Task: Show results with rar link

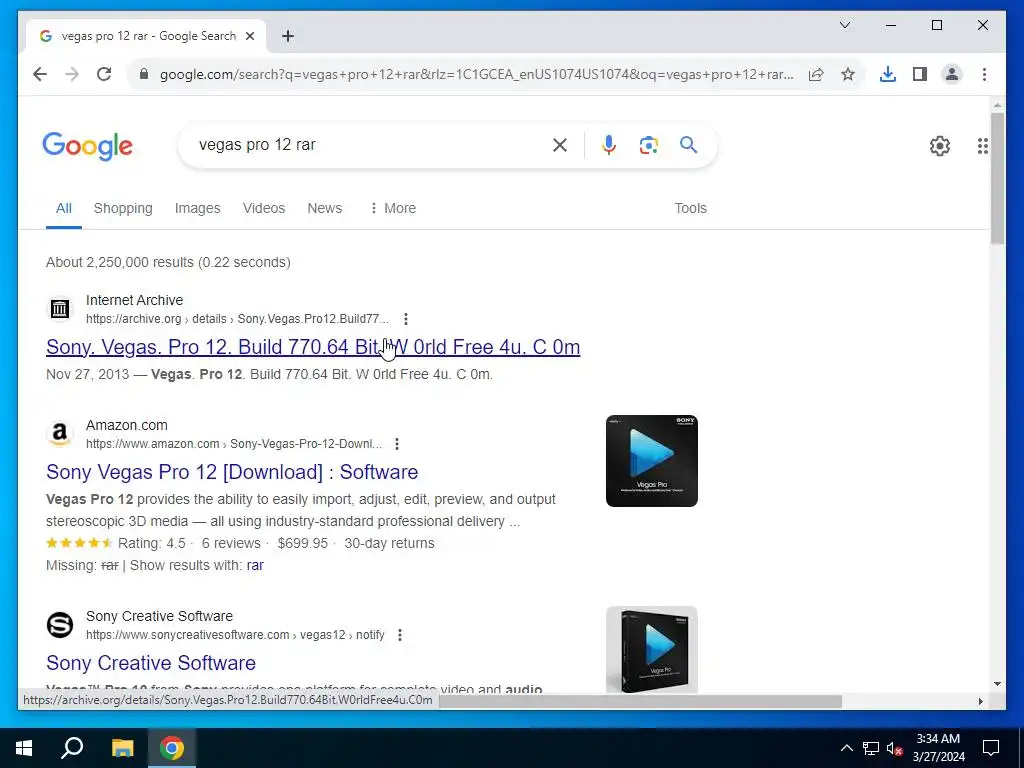Action: pyautogui.click(x=255, y=566)
